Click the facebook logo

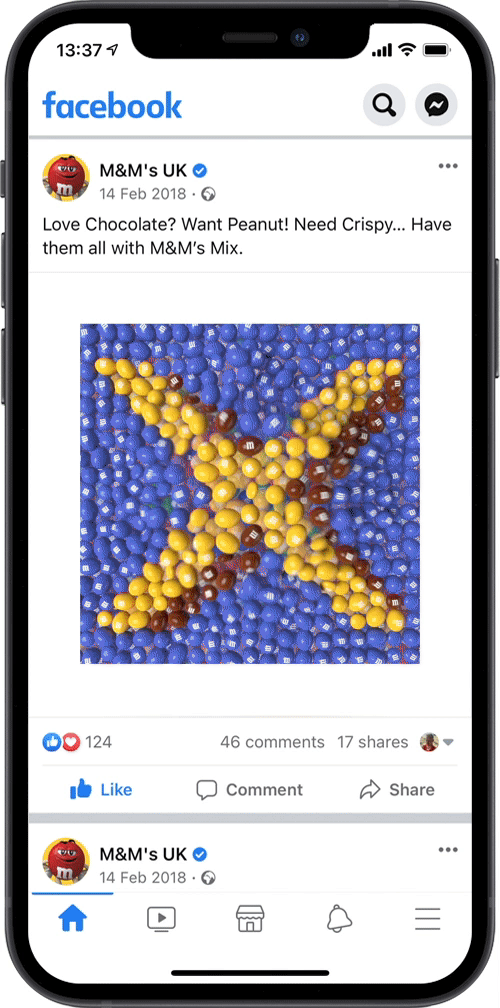point(112,105)
